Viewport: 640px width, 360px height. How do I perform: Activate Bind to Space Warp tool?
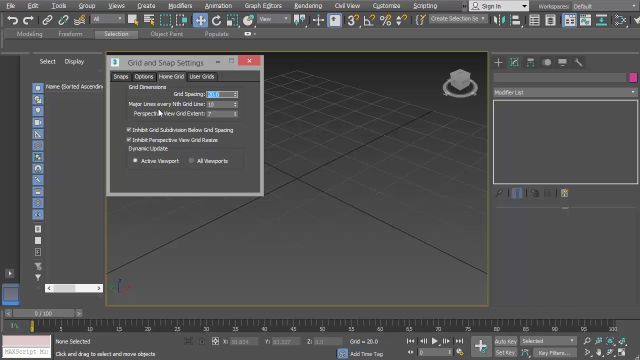pos(79,20)
